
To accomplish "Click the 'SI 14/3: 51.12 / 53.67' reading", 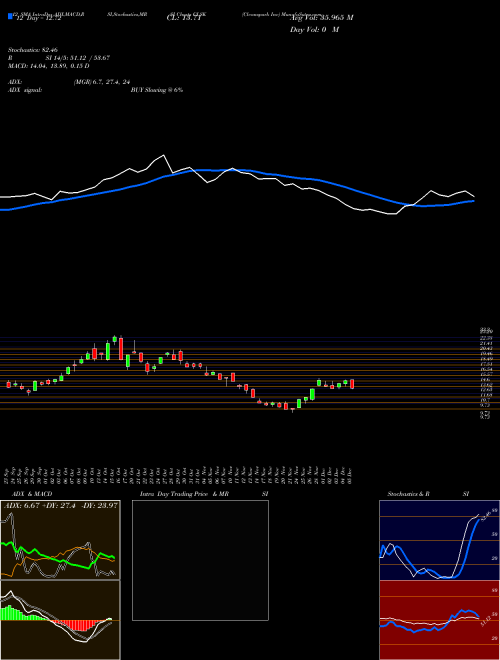I will 78,58.
